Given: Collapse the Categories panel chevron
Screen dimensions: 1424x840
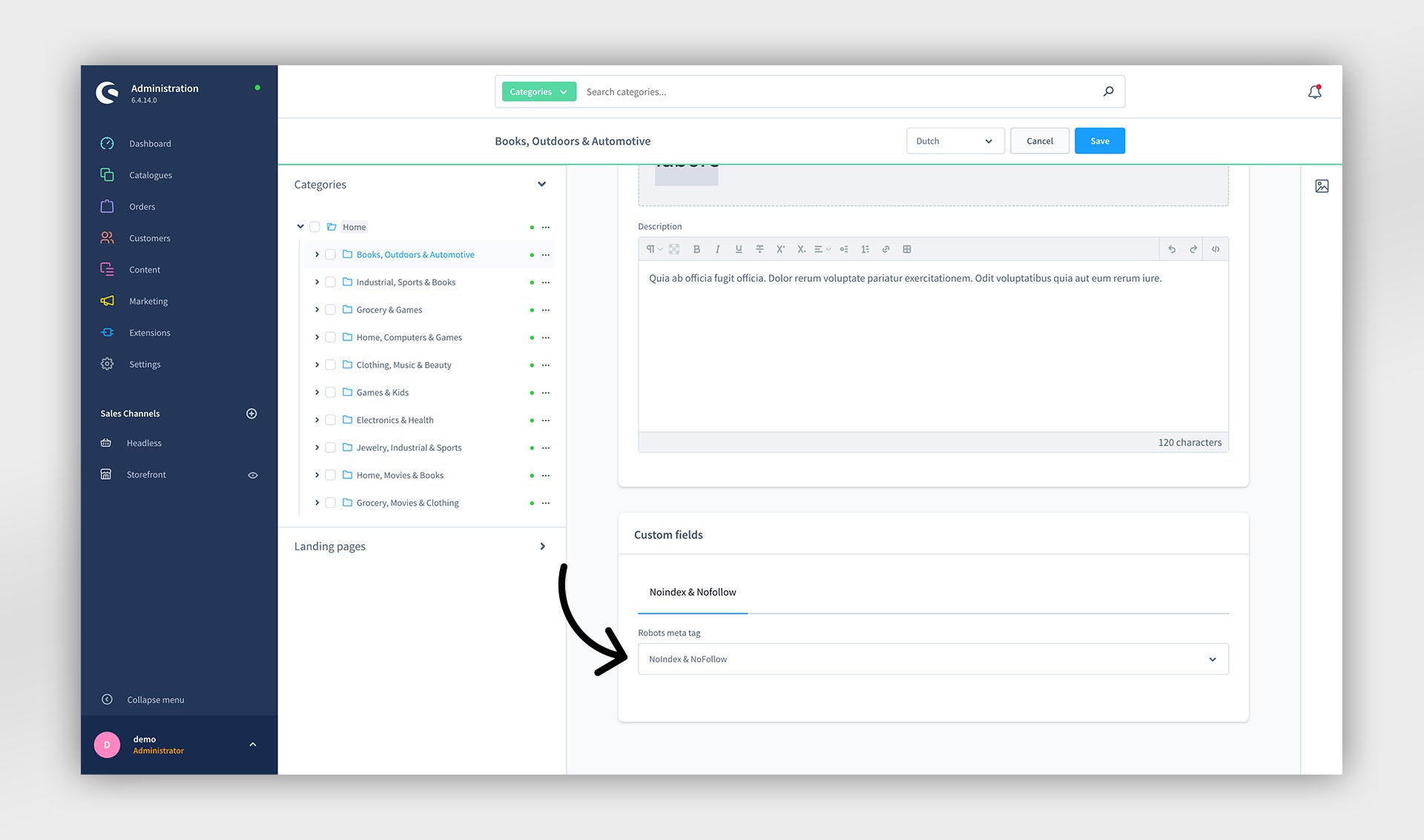Looking at the screenshot, I should click(541, 184).
